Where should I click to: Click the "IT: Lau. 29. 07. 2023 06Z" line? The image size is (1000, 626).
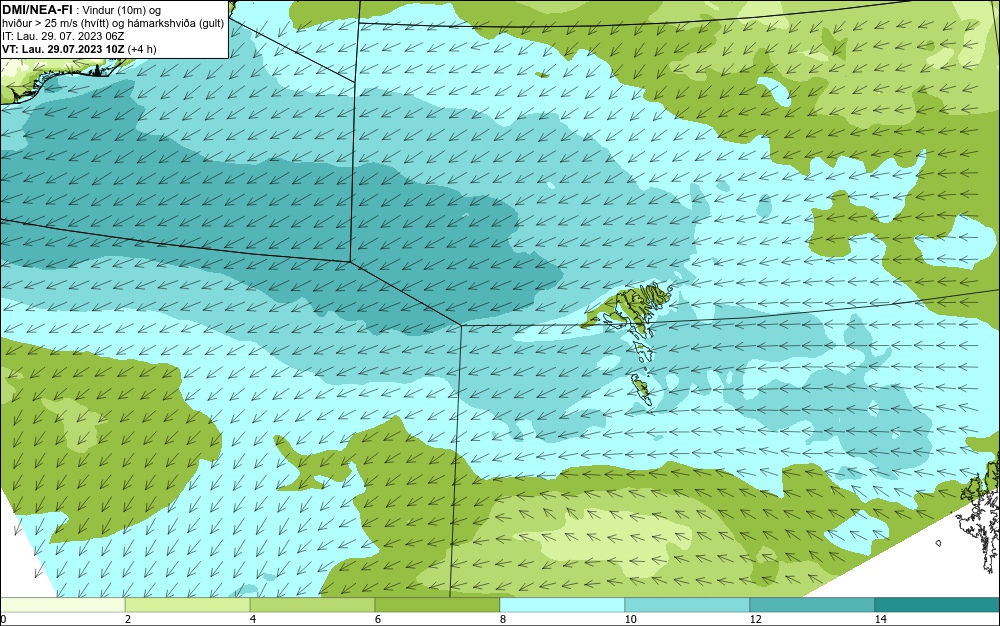click(x=62, y=36)
